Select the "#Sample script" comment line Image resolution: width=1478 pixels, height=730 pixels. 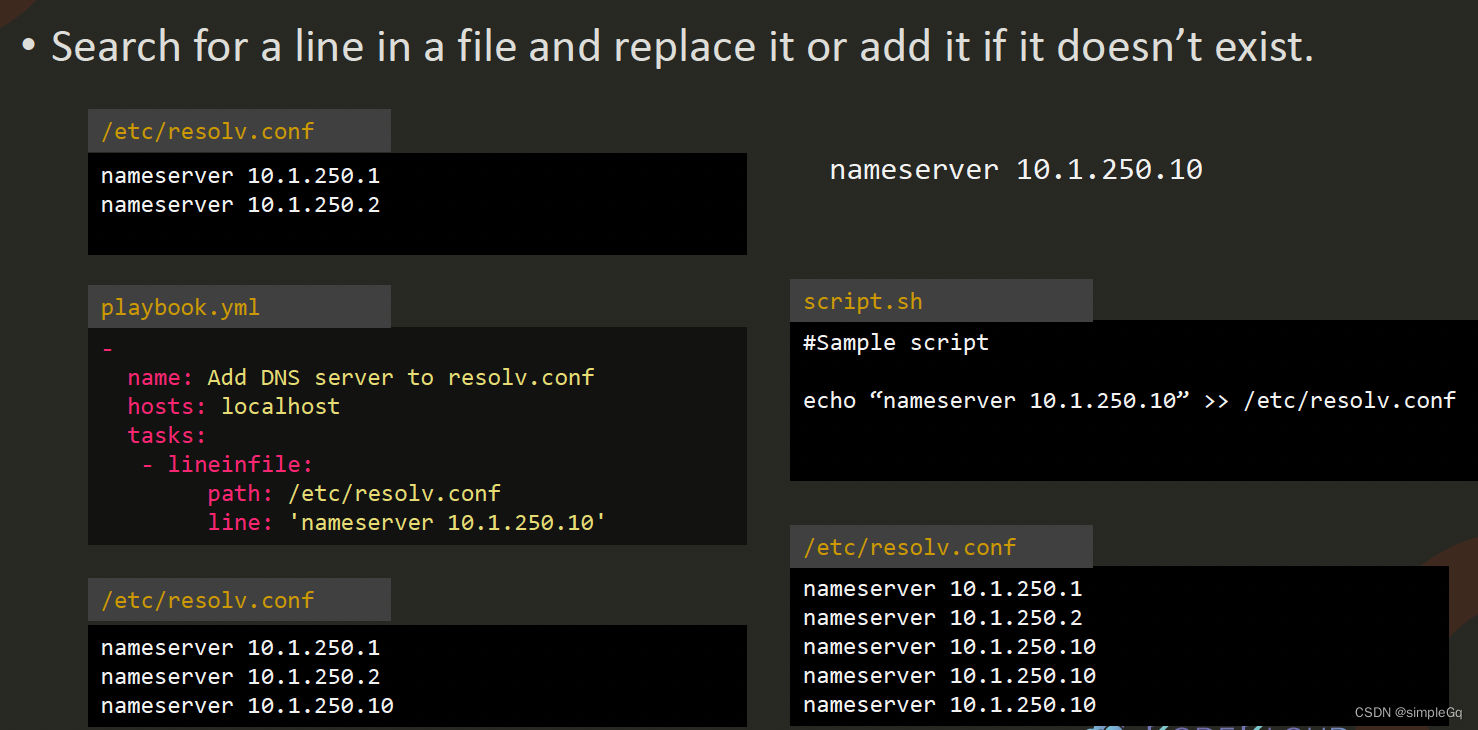[896, 343]
